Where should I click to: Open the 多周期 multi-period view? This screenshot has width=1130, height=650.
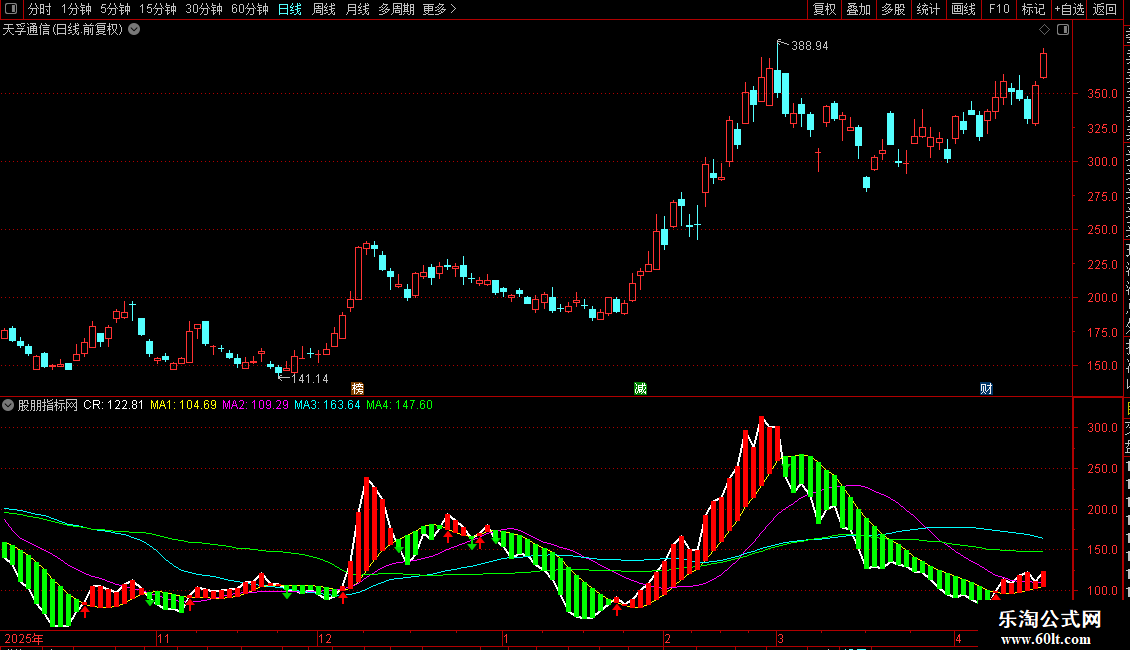396,9
